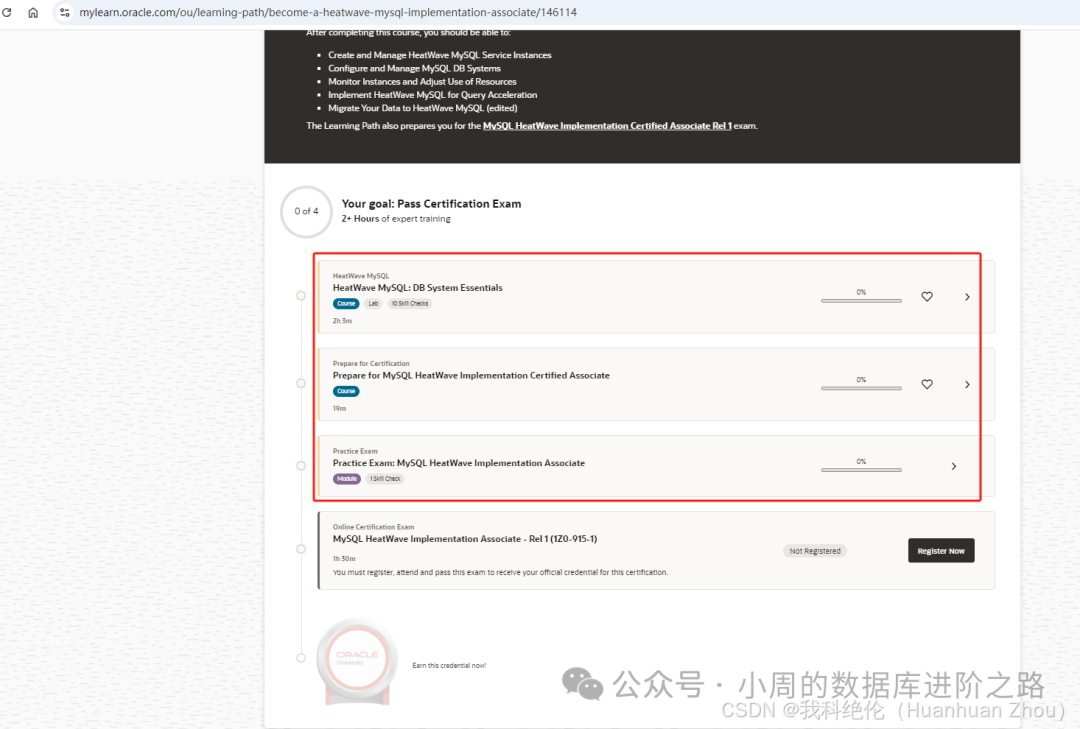Click the Earn this credential now! text

click(449, 666)
